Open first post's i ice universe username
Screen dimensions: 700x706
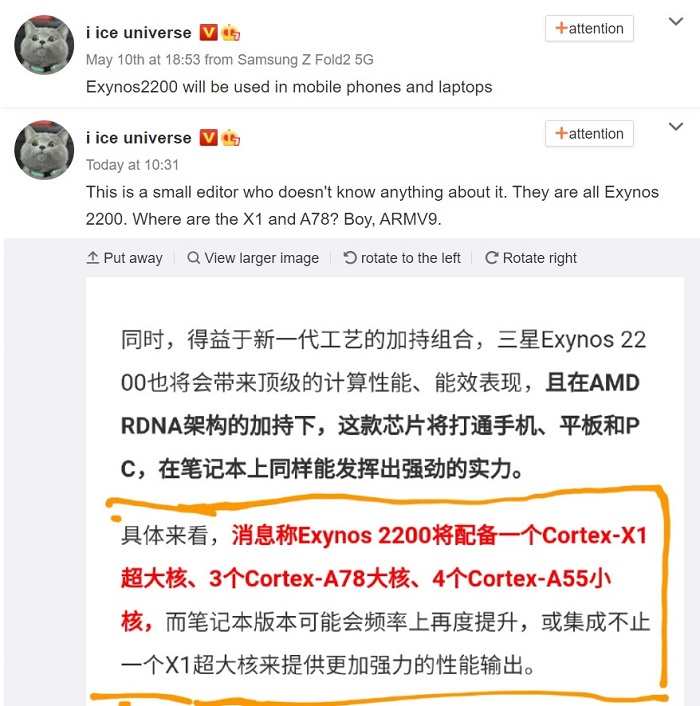139,33
